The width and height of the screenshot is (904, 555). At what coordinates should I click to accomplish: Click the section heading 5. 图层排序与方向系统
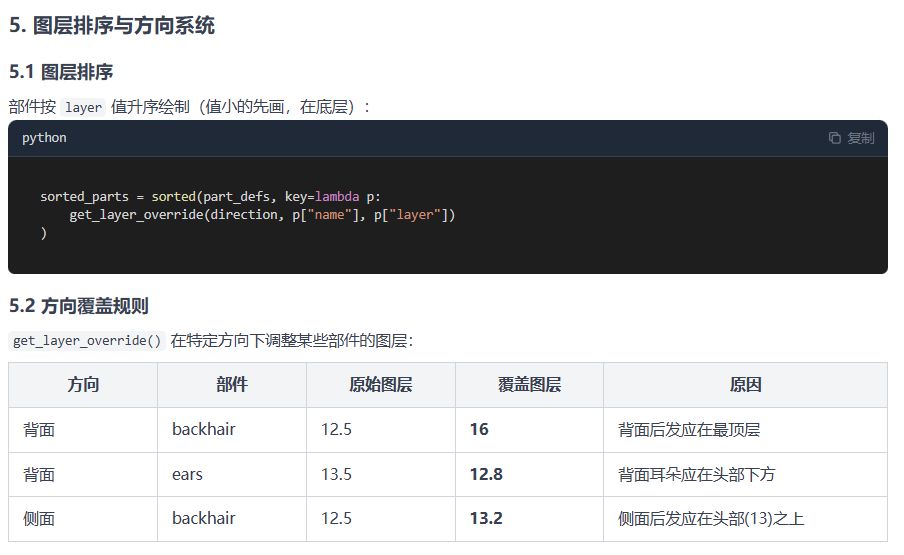[112, 26]
